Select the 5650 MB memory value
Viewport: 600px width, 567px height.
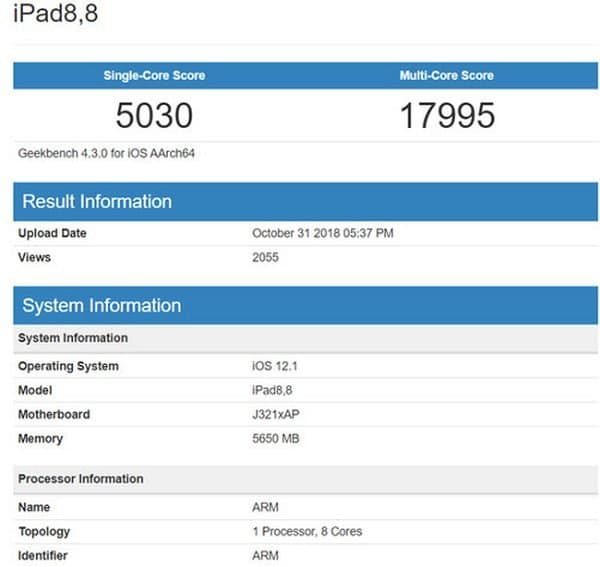click(276, 438)
